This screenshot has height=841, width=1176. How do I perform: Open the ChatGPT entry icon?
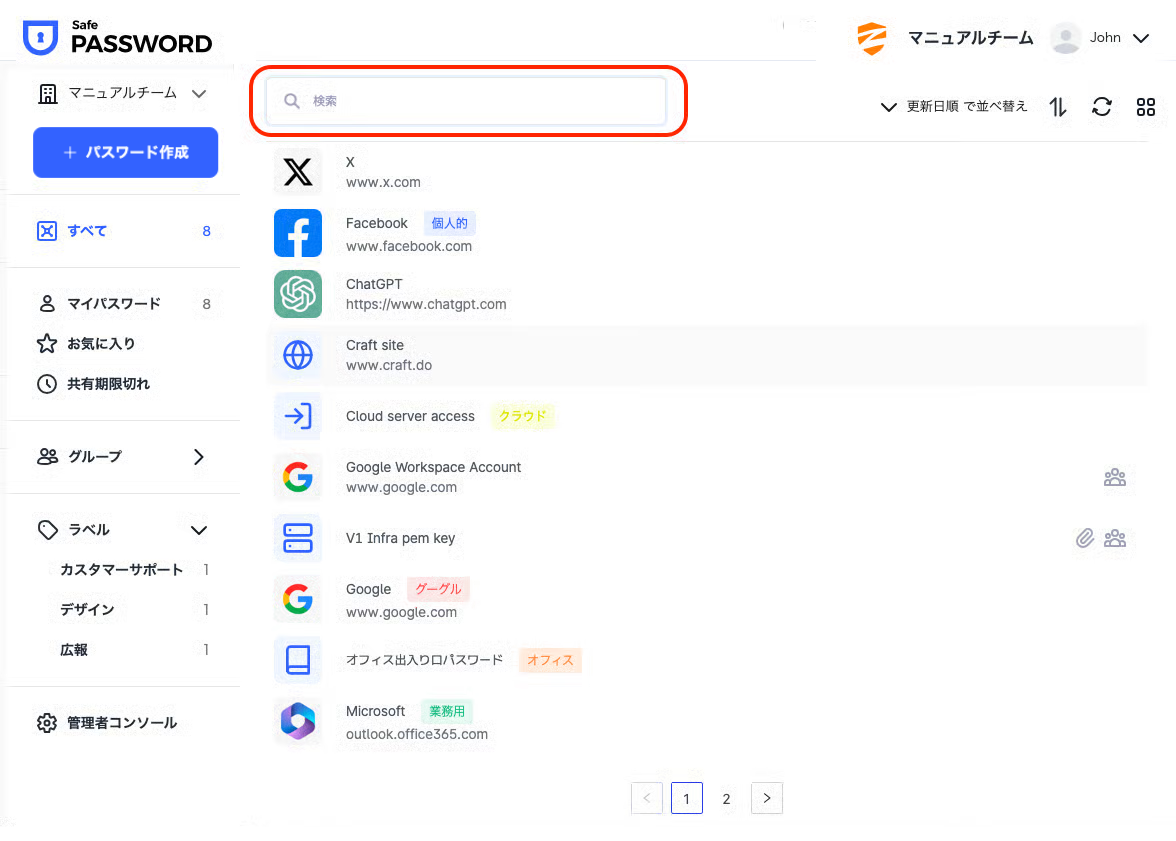(x=298, y=294)
